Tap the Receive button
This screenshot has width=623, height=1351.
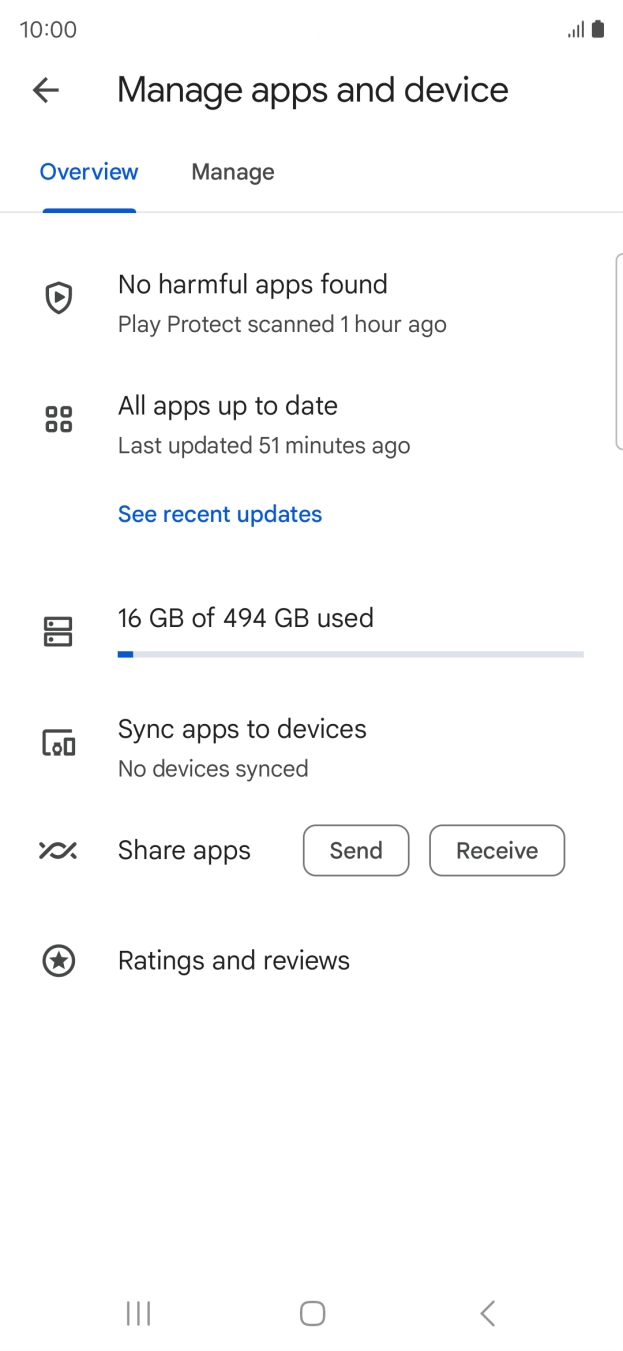point(497,851)
